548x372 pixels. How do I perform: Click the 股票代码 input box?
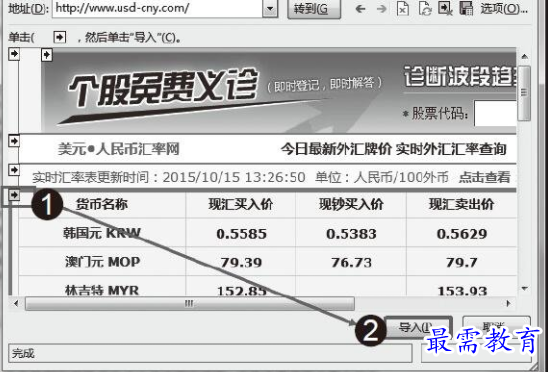click(495, 113)
